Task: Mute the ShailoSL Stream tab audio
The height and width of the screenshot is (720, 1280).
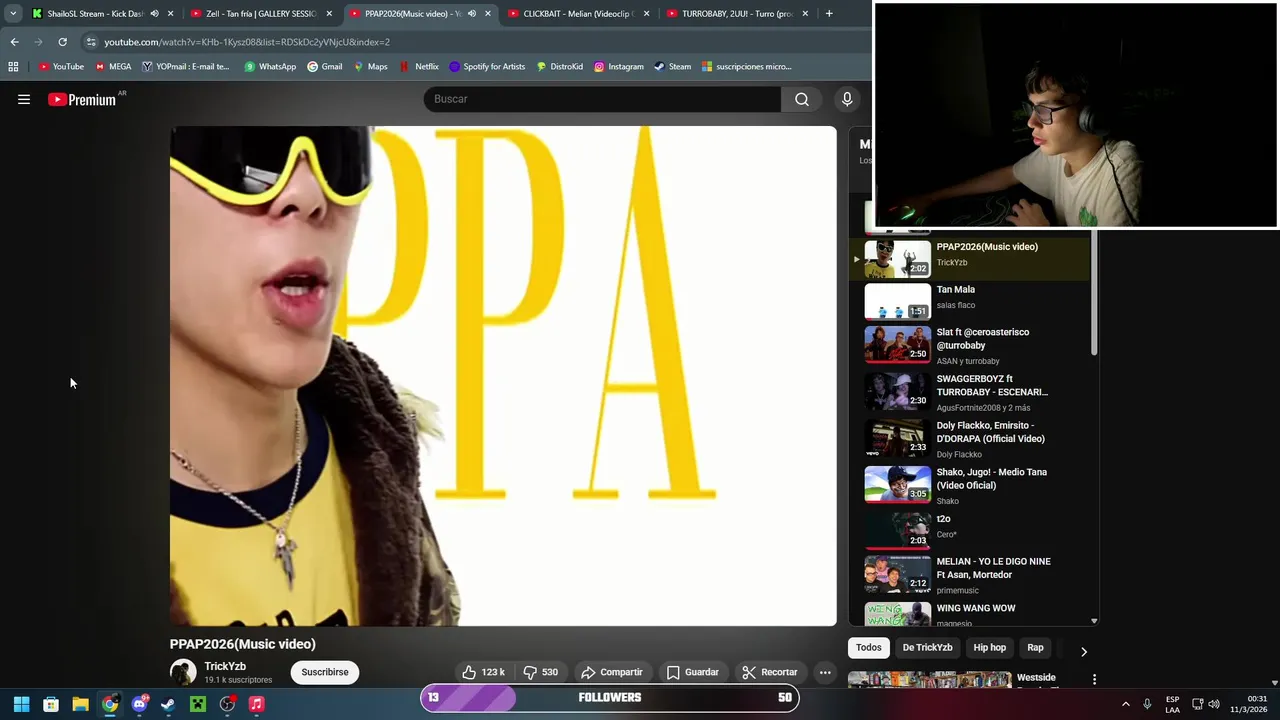Action: tap(154, 13)
